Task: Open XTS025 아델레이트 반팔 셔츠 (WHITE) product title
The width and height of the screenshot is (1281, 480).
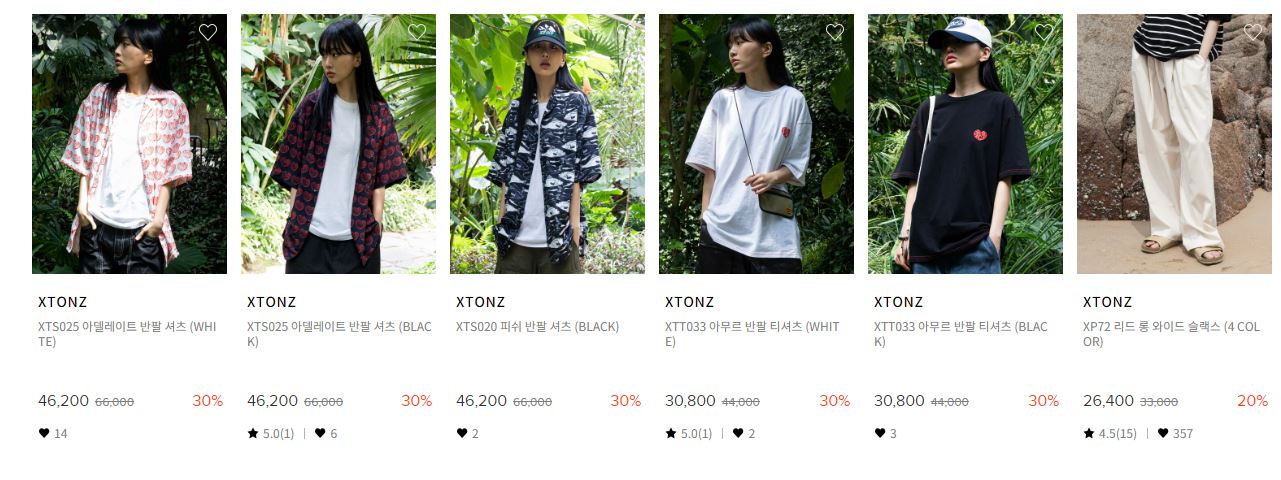Action: tap(127, 334)
